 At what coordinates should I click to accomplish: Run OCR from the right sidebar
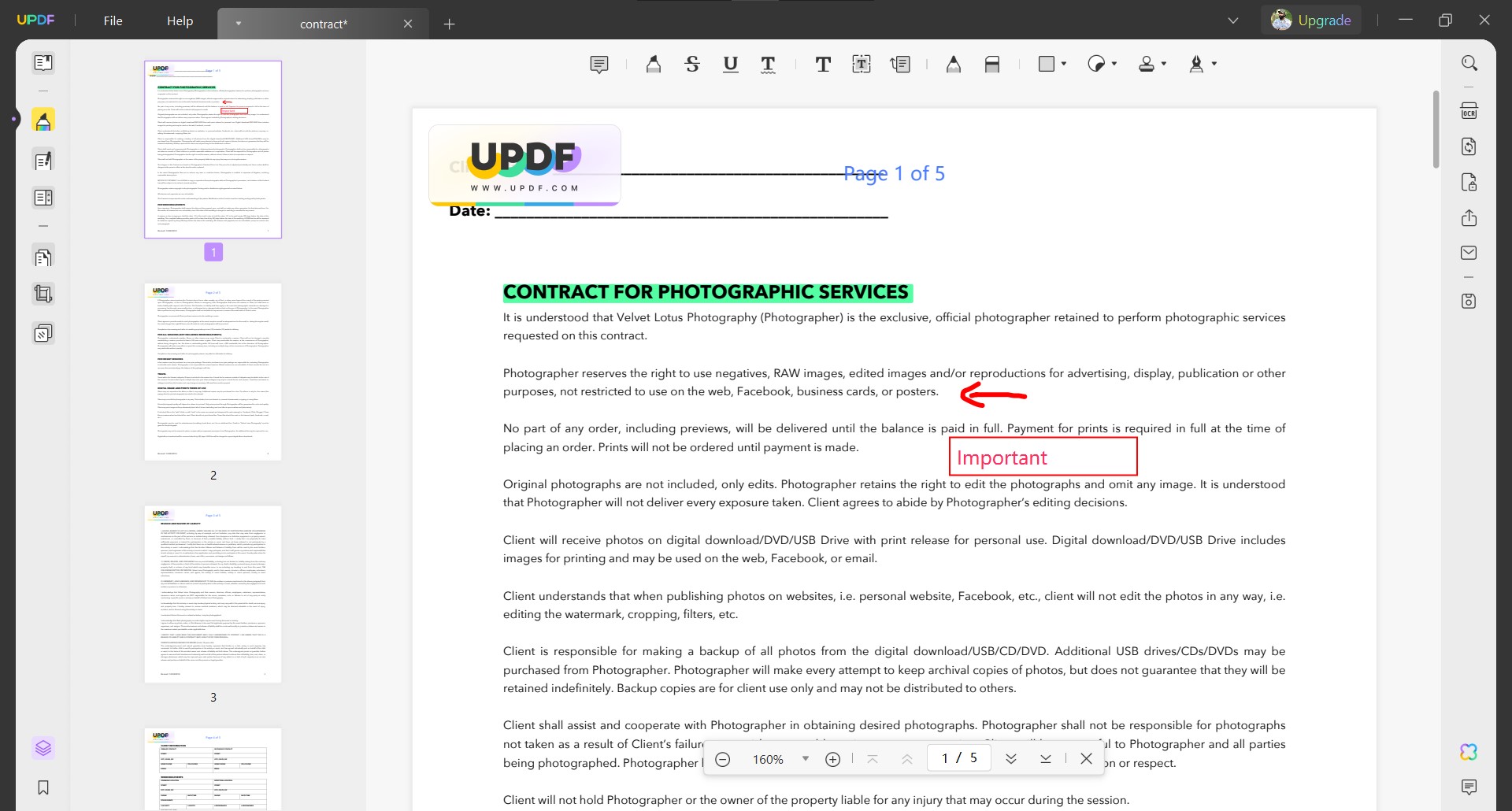1471,110
